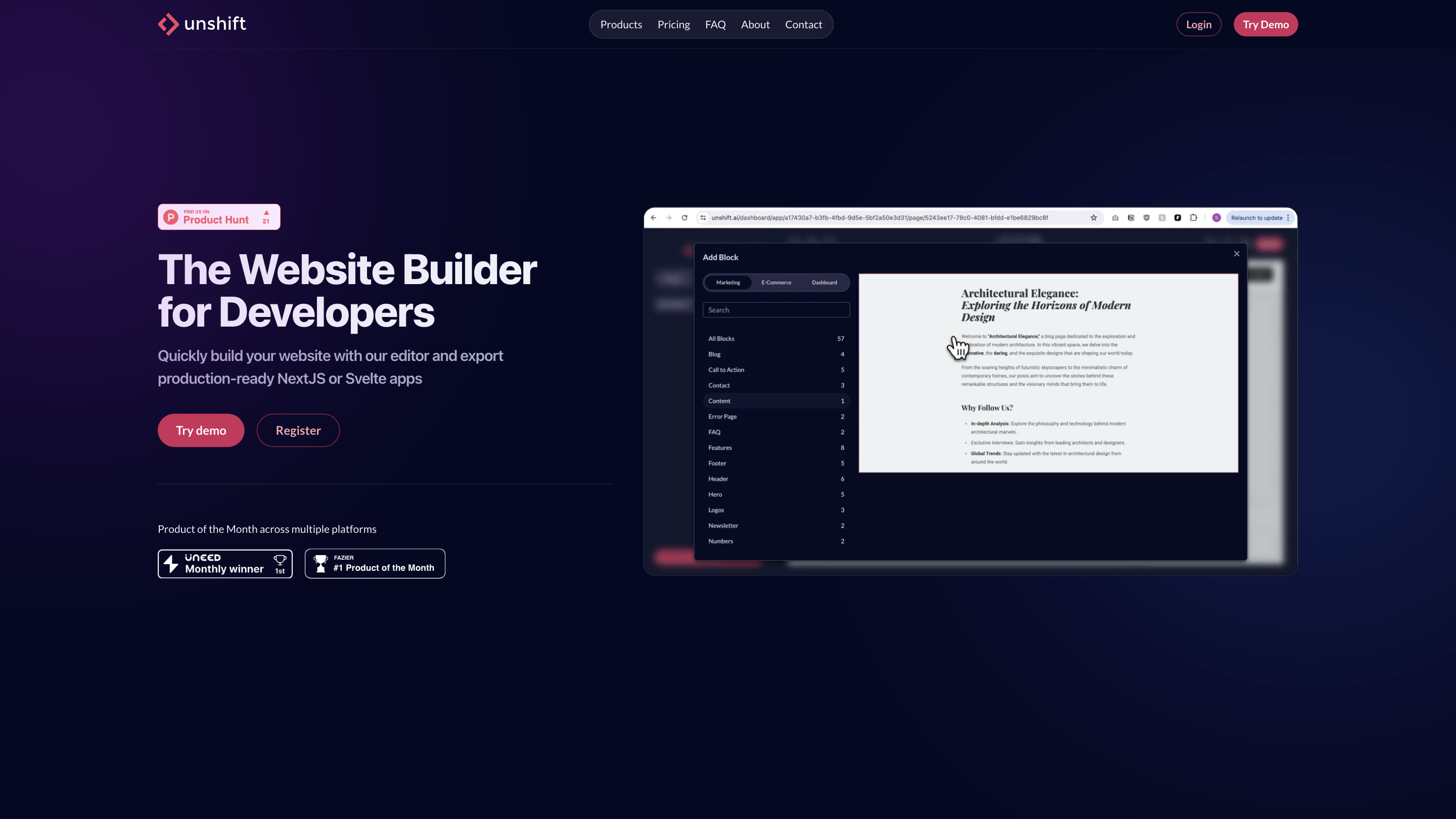
Task: Select the Dashboard tab in Add Block
Action: [824, 283]
